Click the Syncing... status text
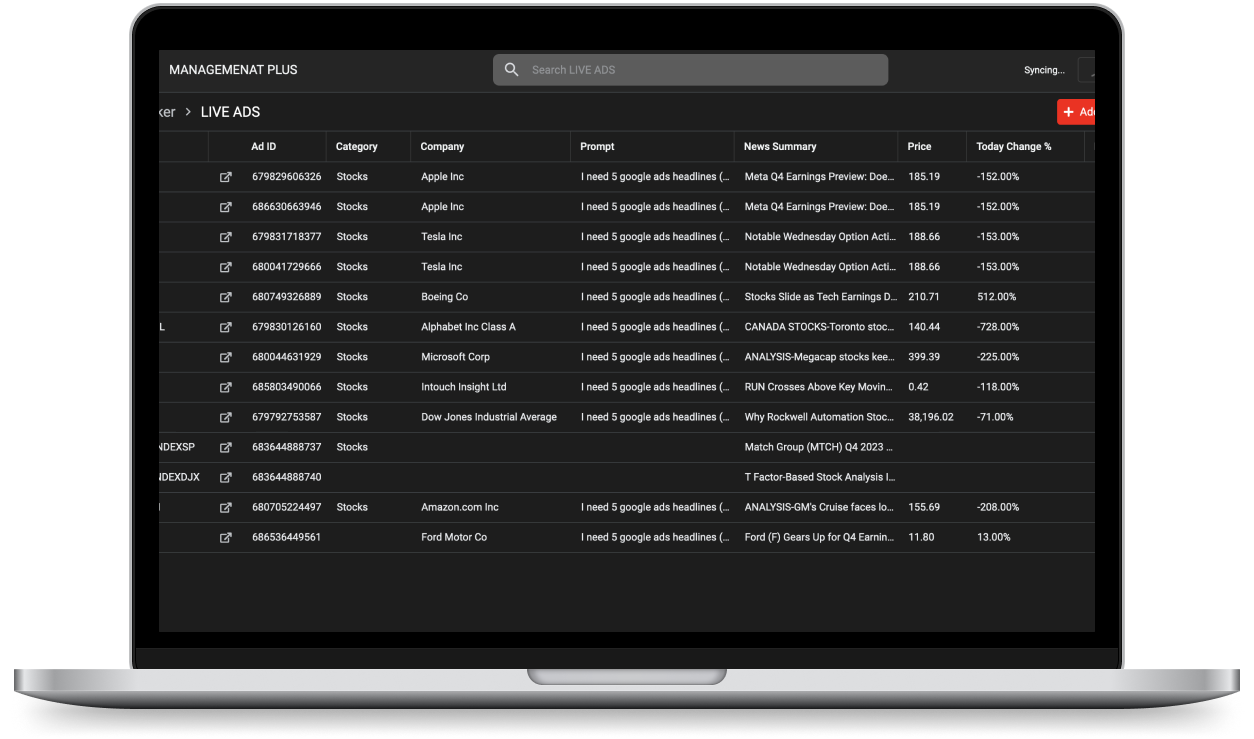This screenshot has width=1254, height=739. 1044,70
